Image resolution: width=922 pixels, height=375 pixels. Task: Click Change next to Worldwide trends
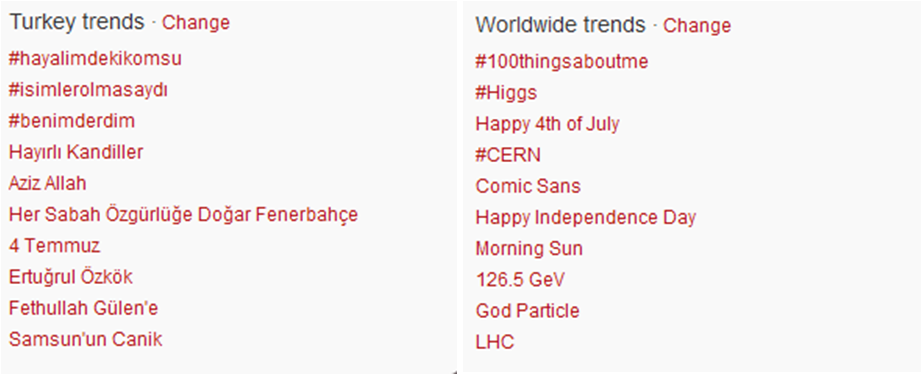pos(697,25)
